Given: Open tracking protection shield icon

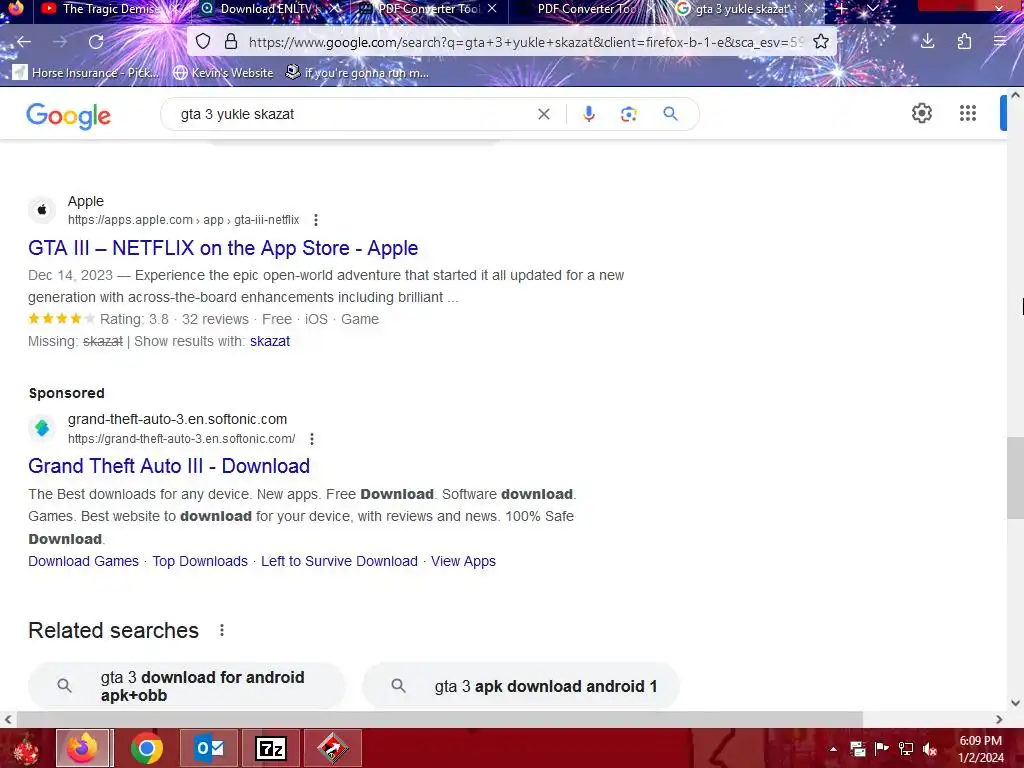Looking at the screenshot, I should 203,42.
